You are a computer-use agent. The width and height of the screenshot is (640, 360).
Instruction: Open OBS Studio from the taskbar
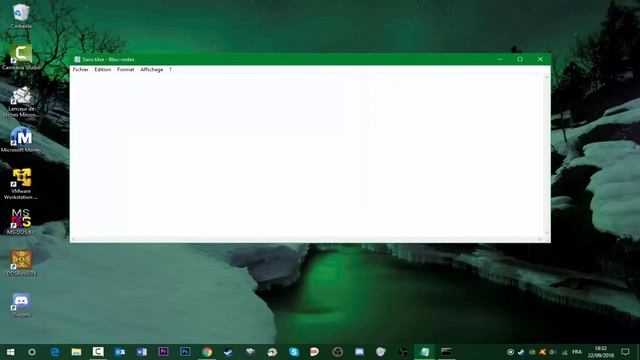338,352
